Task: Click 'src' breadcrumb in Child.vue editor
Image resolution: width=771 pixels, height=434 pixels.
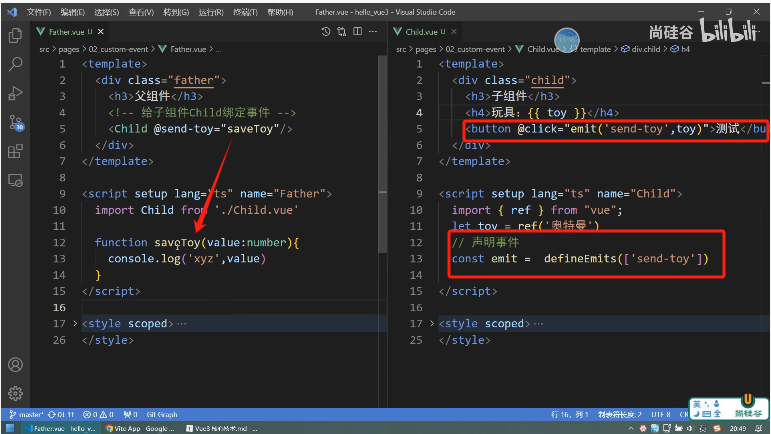Action: point(401,49)
